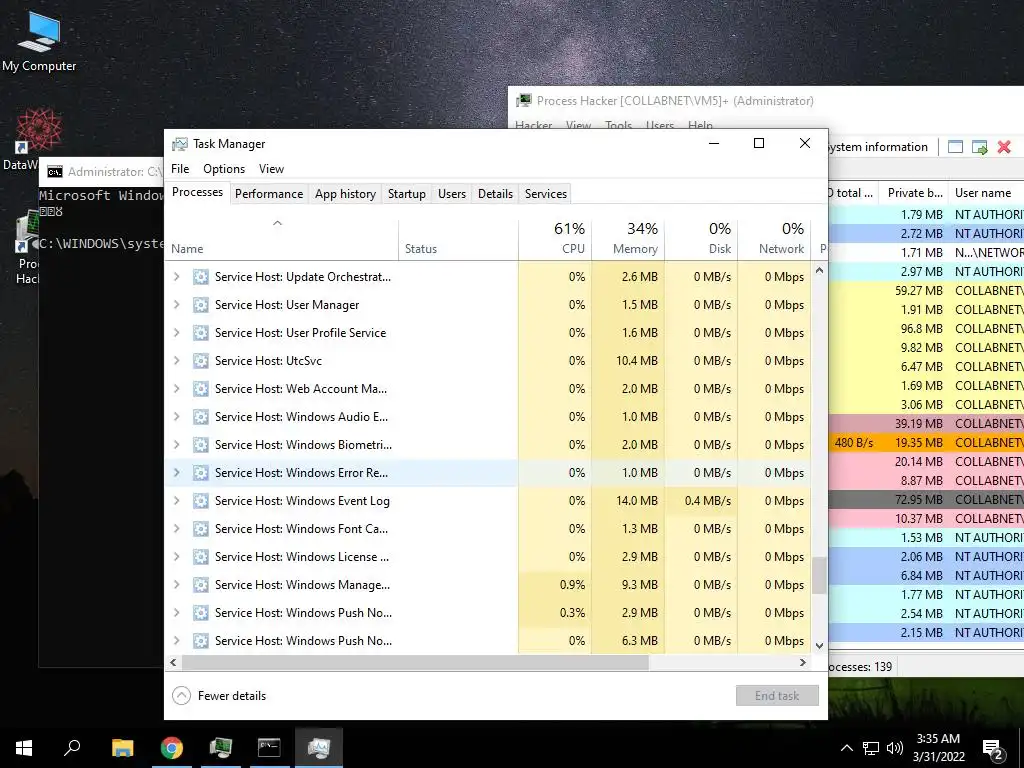Expand Service Host: Windows Error Reporting row
This screenshot has width=1024, height=768.
(176, 473)
